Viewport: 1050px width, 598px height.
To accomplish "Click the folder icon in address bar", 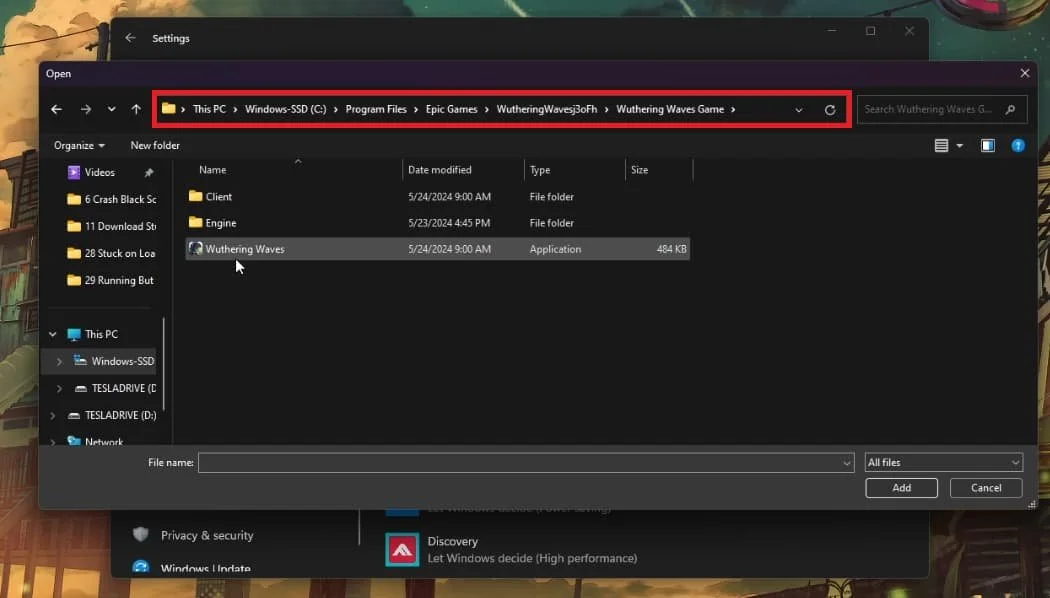I will (x=169, y=108).
